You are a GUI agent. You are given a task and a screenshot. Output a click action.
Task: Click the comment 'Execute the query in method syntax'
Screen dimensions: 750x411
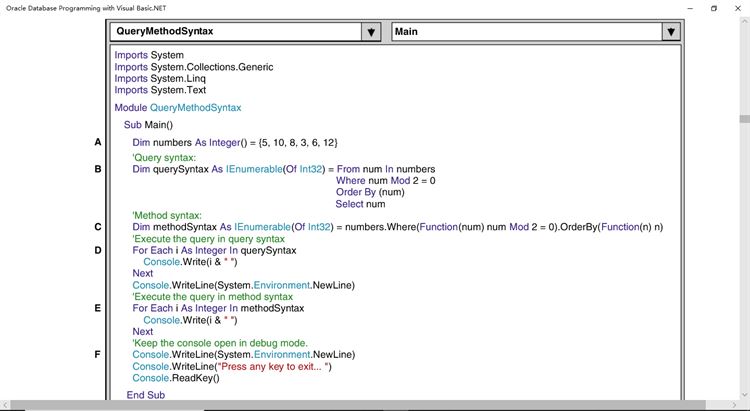click(212, 297)
